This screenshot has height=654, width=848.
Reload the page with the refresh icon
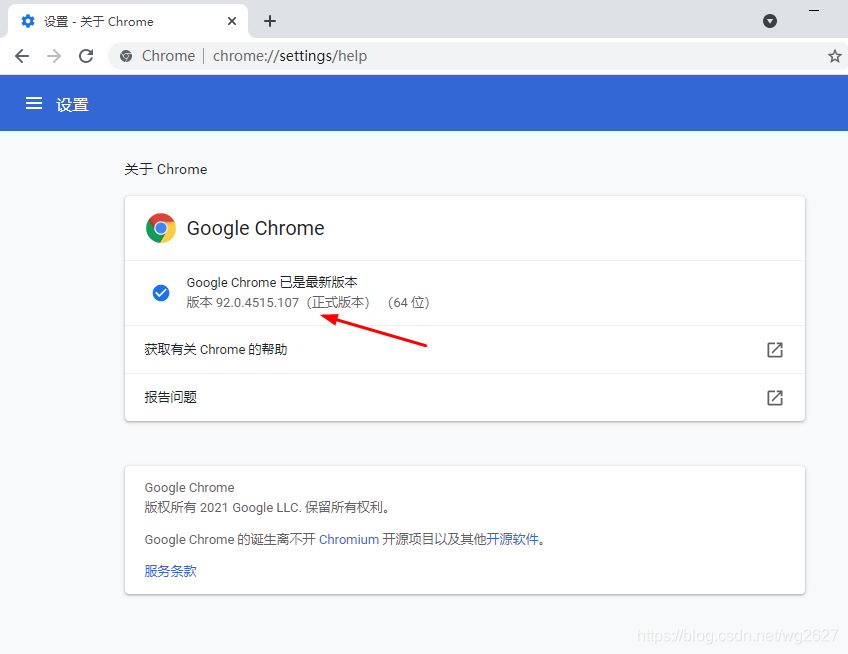(86, 56)
